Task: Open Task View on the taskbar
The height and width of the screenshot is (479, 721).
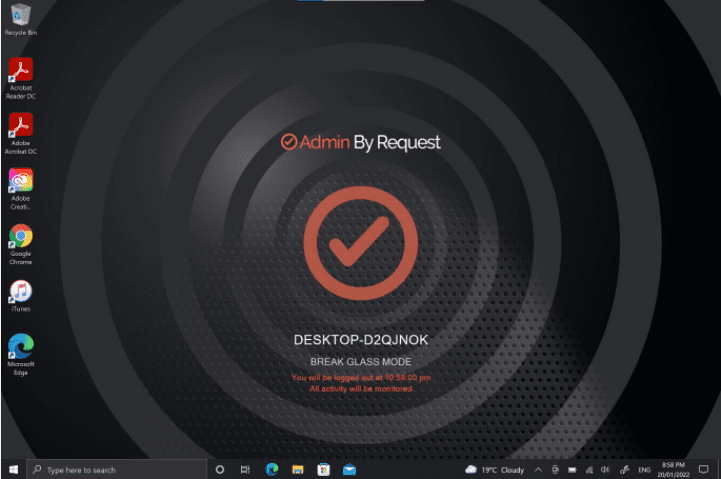Action: pyautogui.click(x=246, y=469)
